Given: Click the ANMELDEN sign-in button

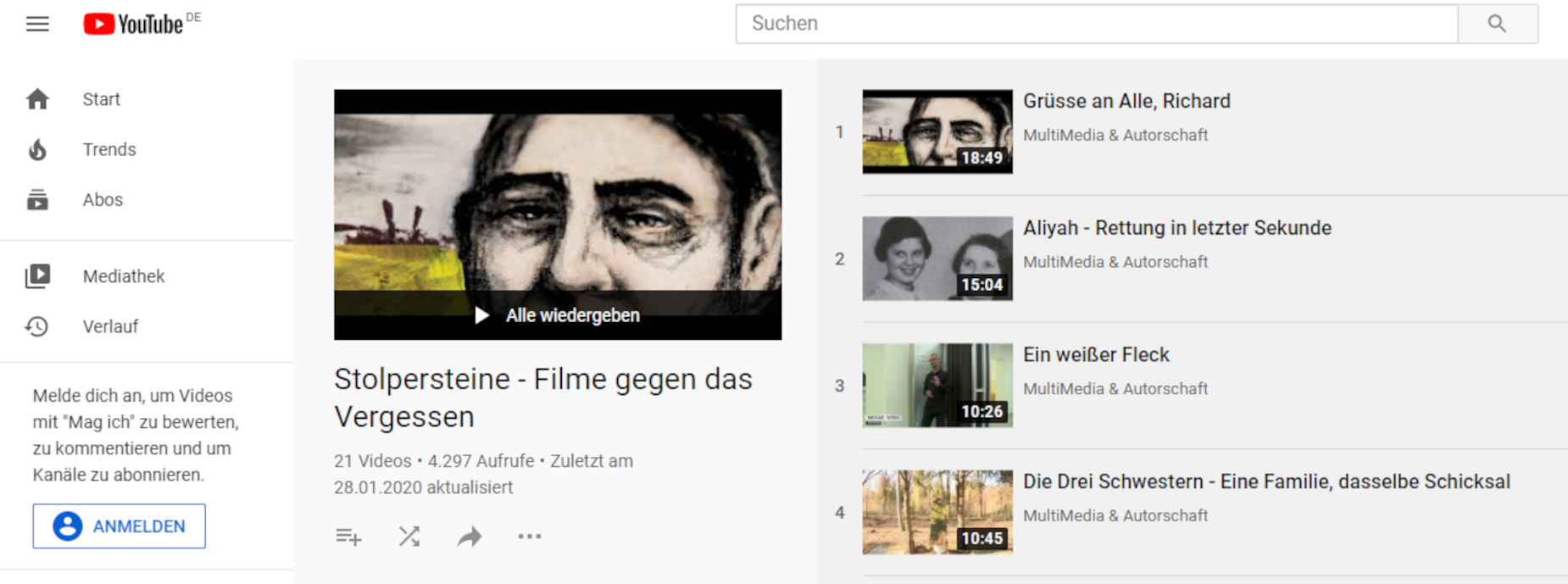Looking at the screenshot, I should point(120,526).
